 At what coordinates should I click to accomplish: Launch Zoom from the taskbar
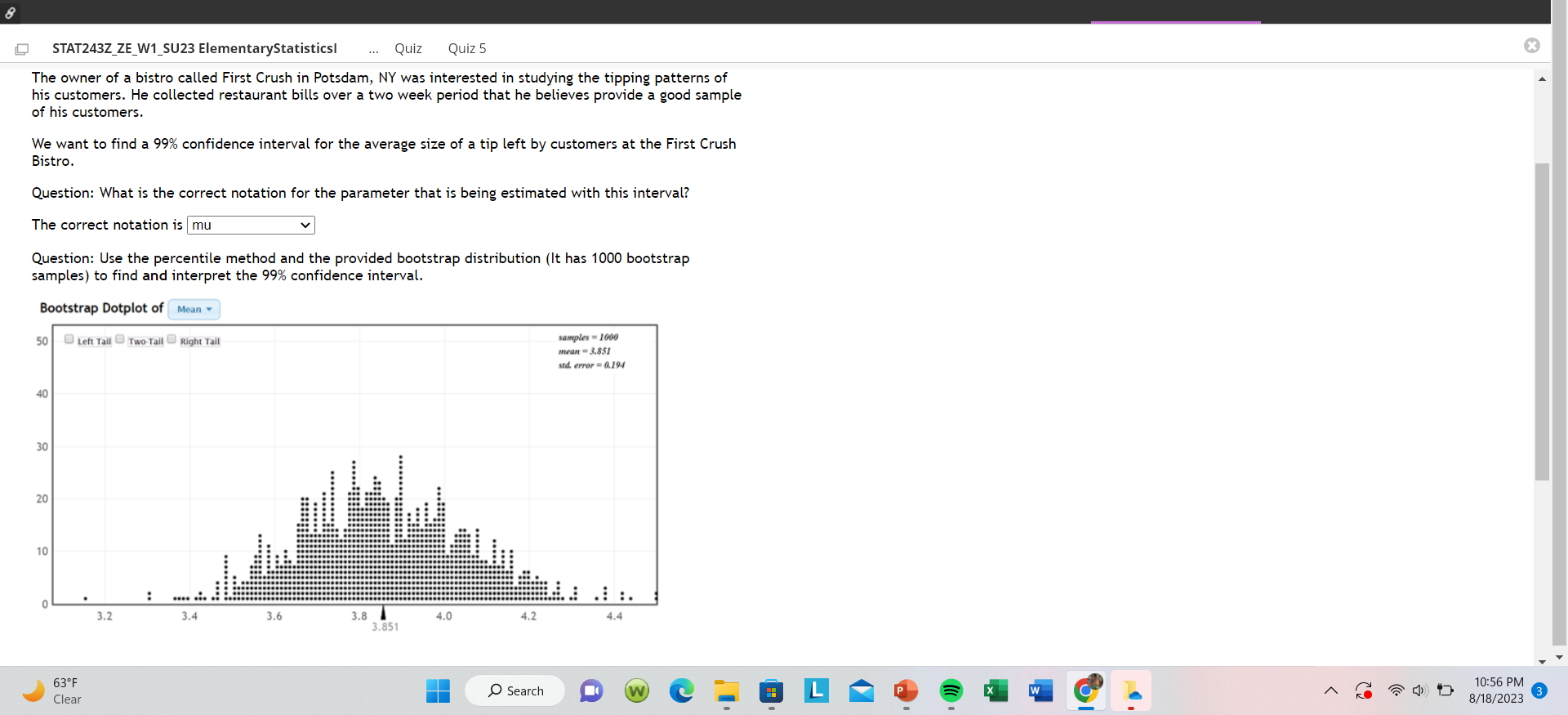pyautogui.click(x=591, y=691)
